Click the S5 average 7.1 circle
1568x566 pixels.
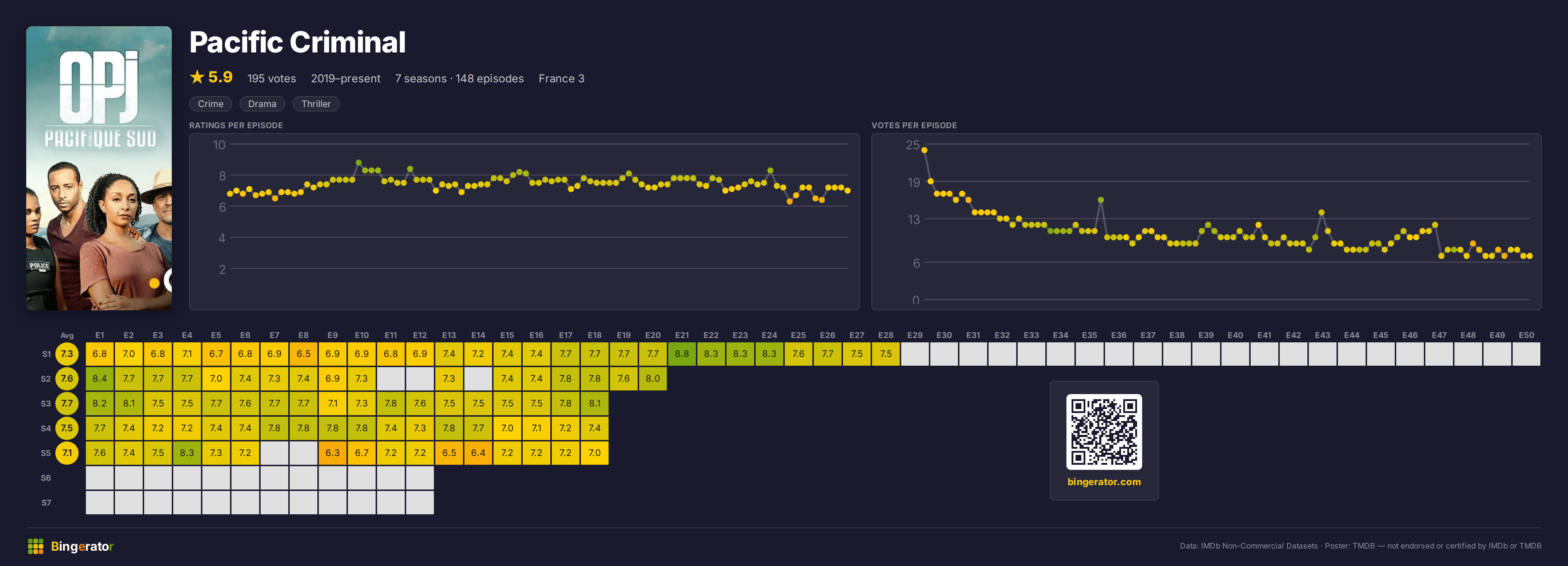67,453
